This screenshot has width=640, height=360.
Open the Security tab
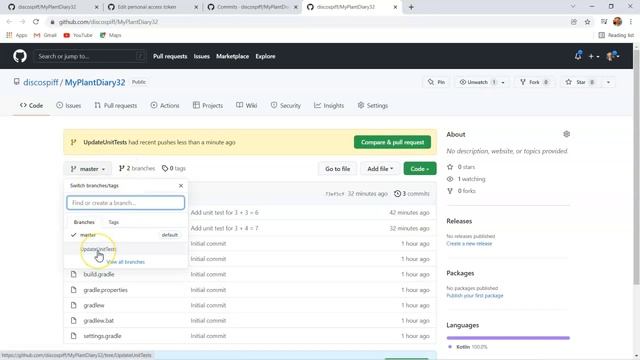tap(286, 105)
